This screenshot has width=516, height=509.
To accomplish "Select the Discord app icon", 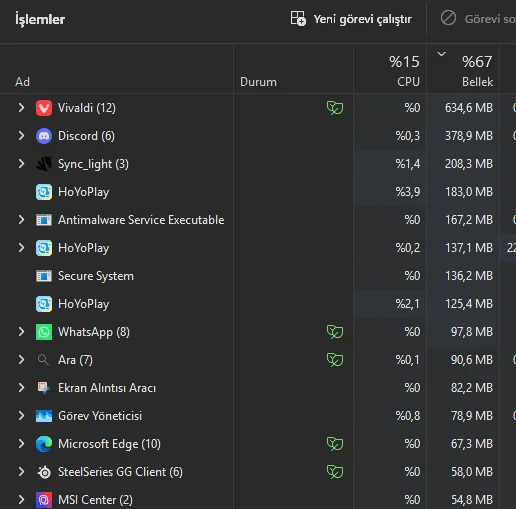I will point(44,136).
